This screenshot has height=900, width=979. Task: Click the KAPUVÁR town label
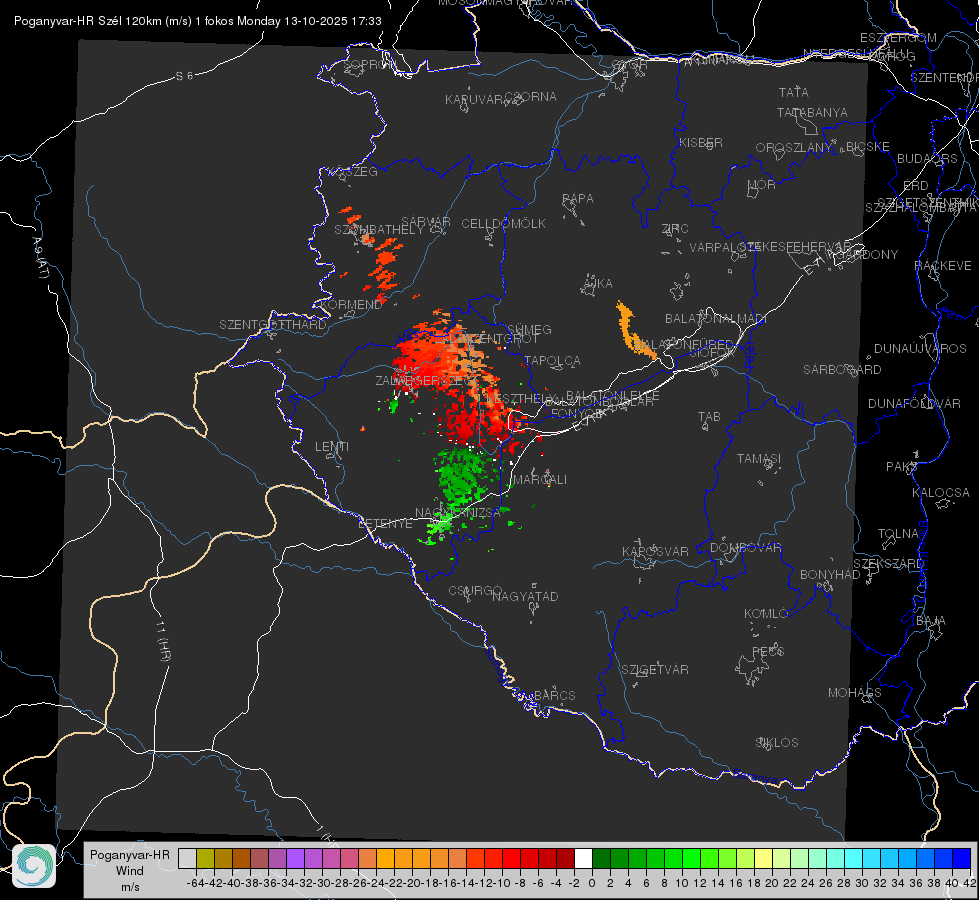(x=474, y=100)
